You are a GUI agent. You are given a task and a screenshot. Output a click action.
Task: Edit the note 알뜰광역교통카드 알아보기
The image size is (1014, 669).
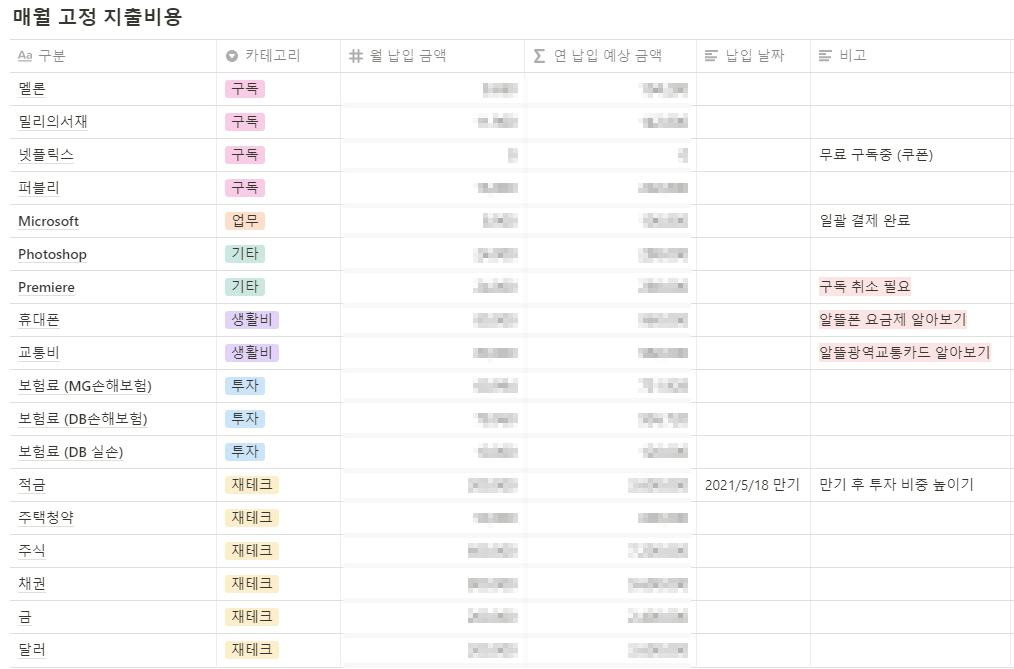point(904,352)
